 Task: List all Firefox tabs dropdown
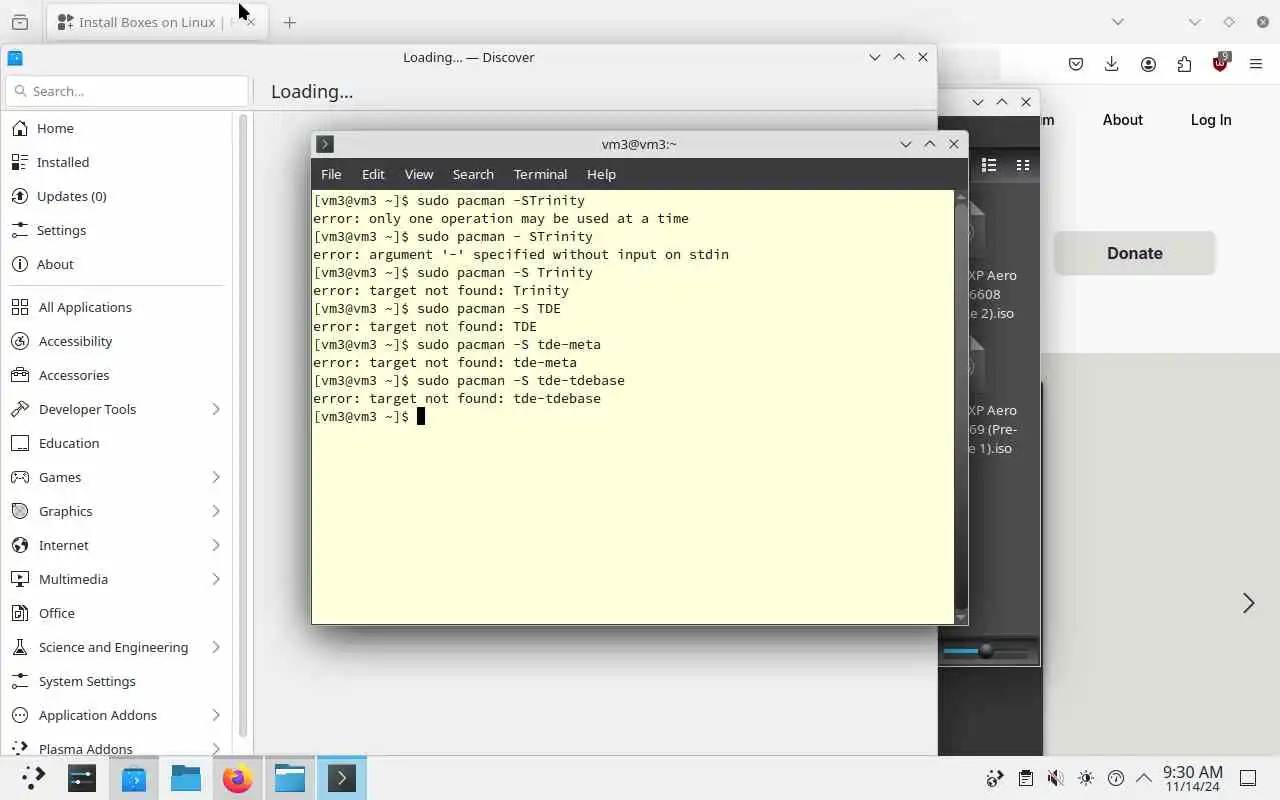(1118, 22)
